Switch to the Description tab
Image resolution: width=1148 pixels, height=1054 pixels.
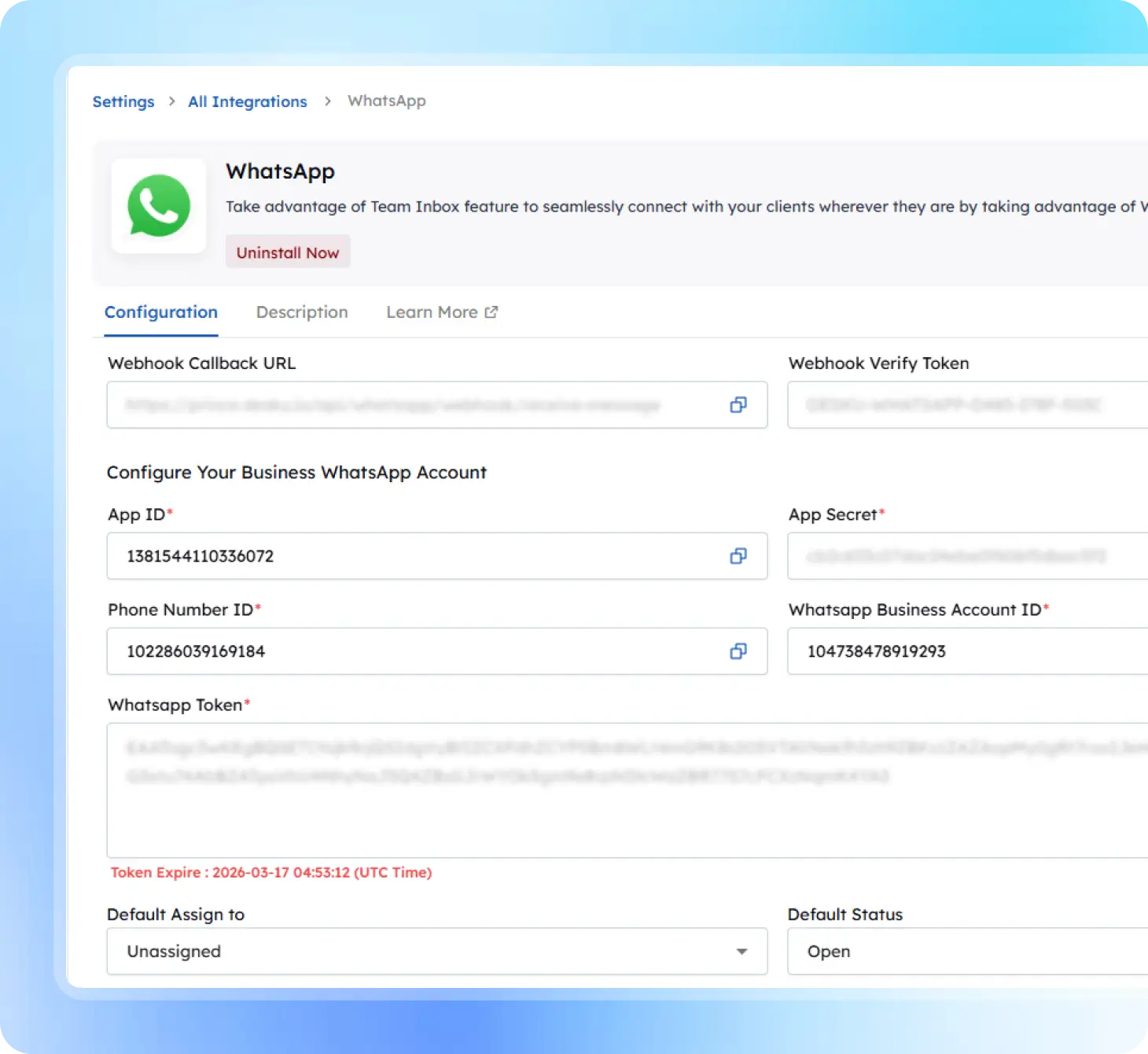pos(302,312)
